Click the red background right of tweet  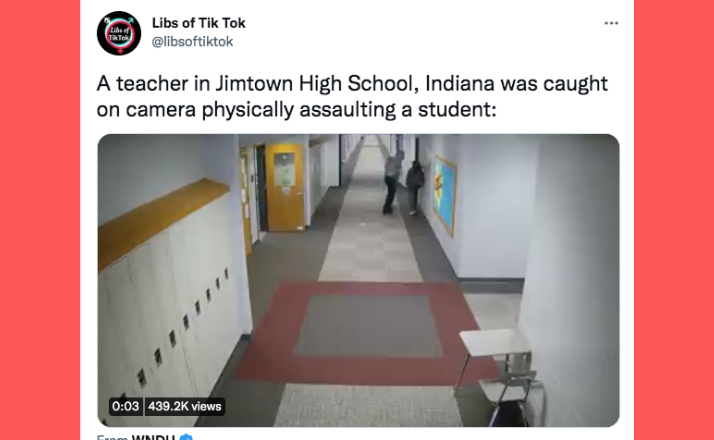(x=674, y=220)
